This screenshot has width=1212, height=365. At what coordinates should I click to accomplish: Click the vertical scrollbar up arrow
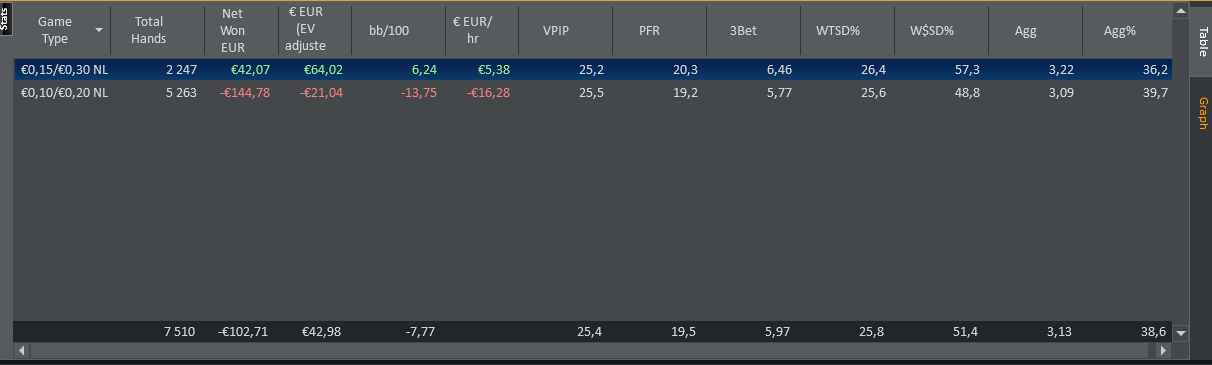coord(1181,12)
